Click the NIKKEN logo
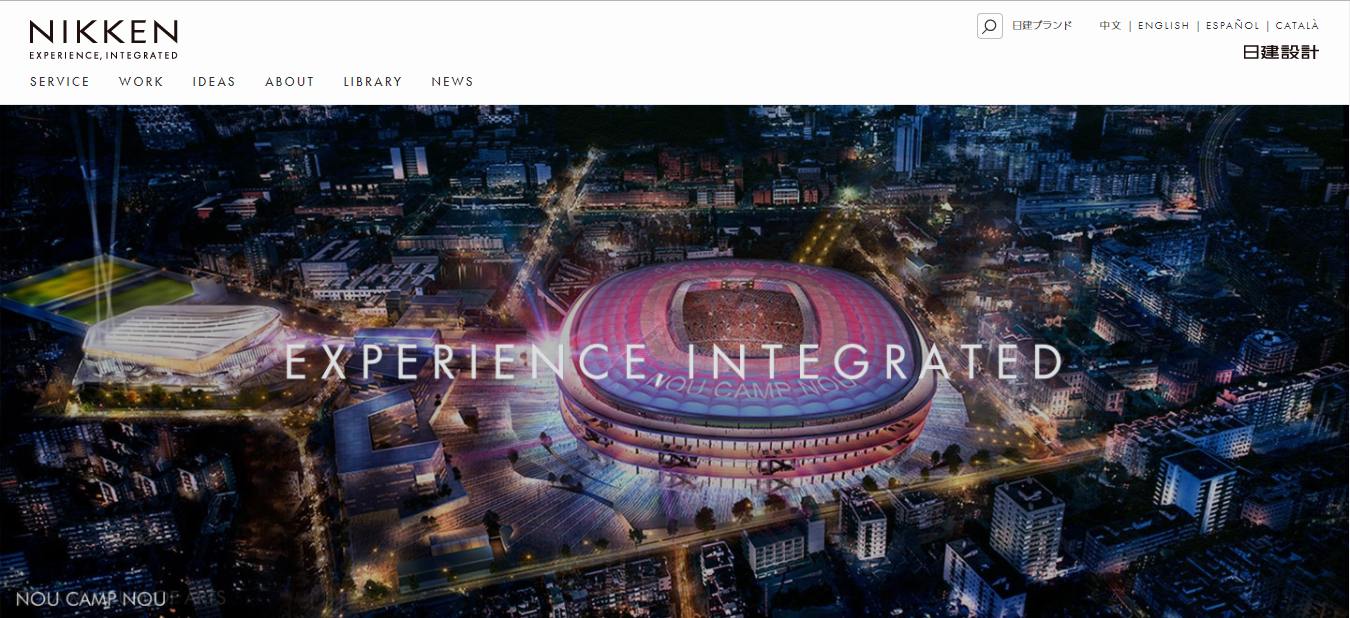1350x618 pixels. pyautogui.click(x=104, y=39)
